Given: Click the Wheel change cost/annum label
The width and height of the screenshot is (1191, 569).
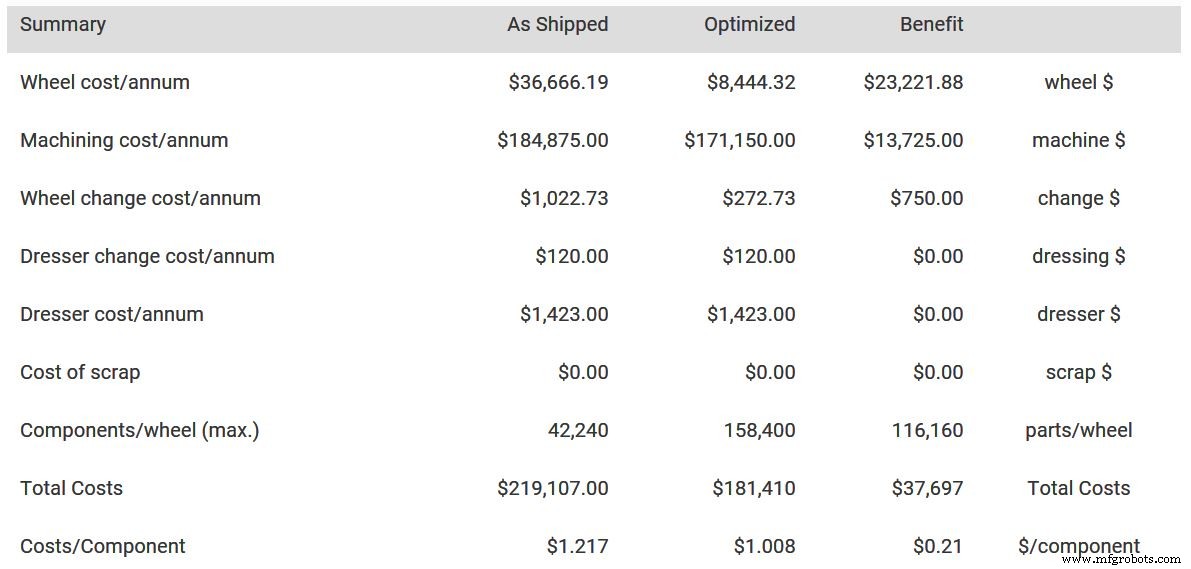Looking at the screenshot, I should tap(140, 199).
